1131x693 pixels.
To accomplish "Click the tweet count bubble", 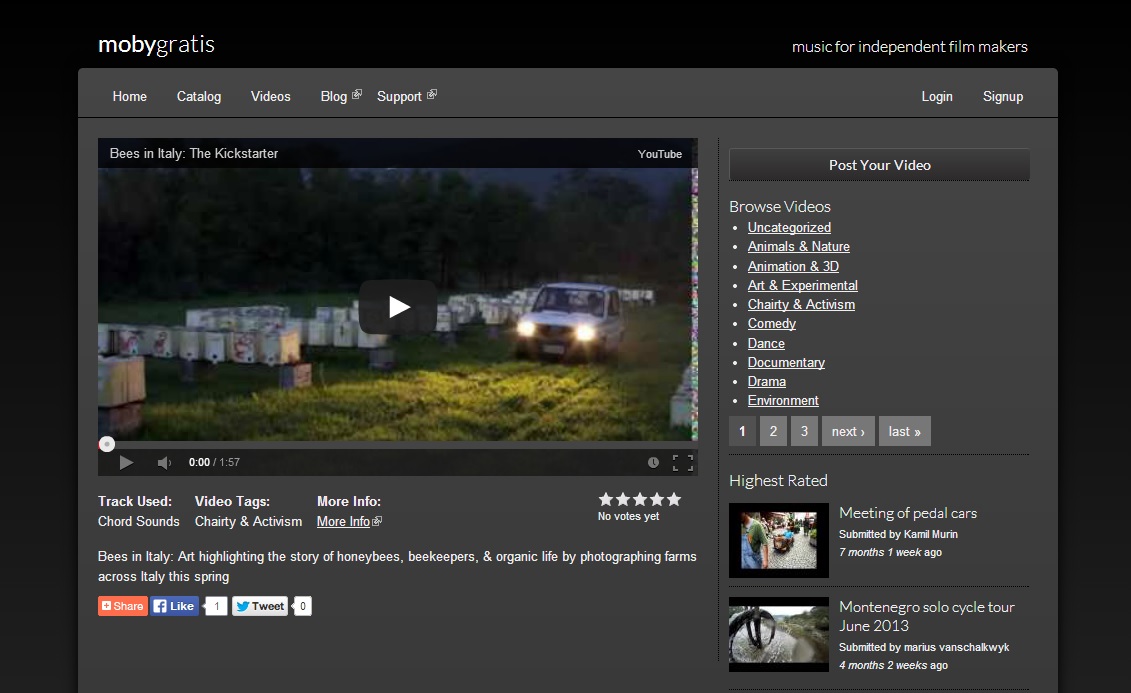I will (303, 606).
